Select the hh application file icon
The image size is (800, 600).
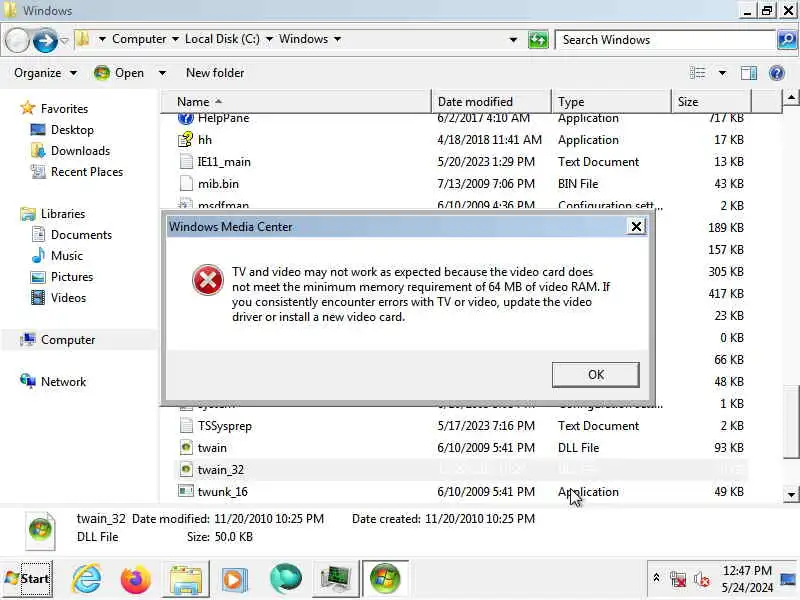186,139
